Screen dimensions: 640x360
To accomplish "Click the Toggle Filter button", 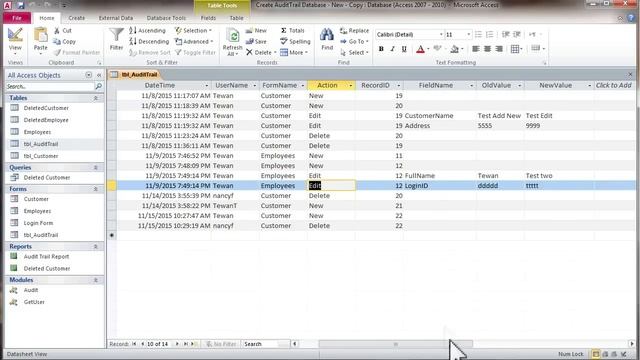I will tap(195, 53).
